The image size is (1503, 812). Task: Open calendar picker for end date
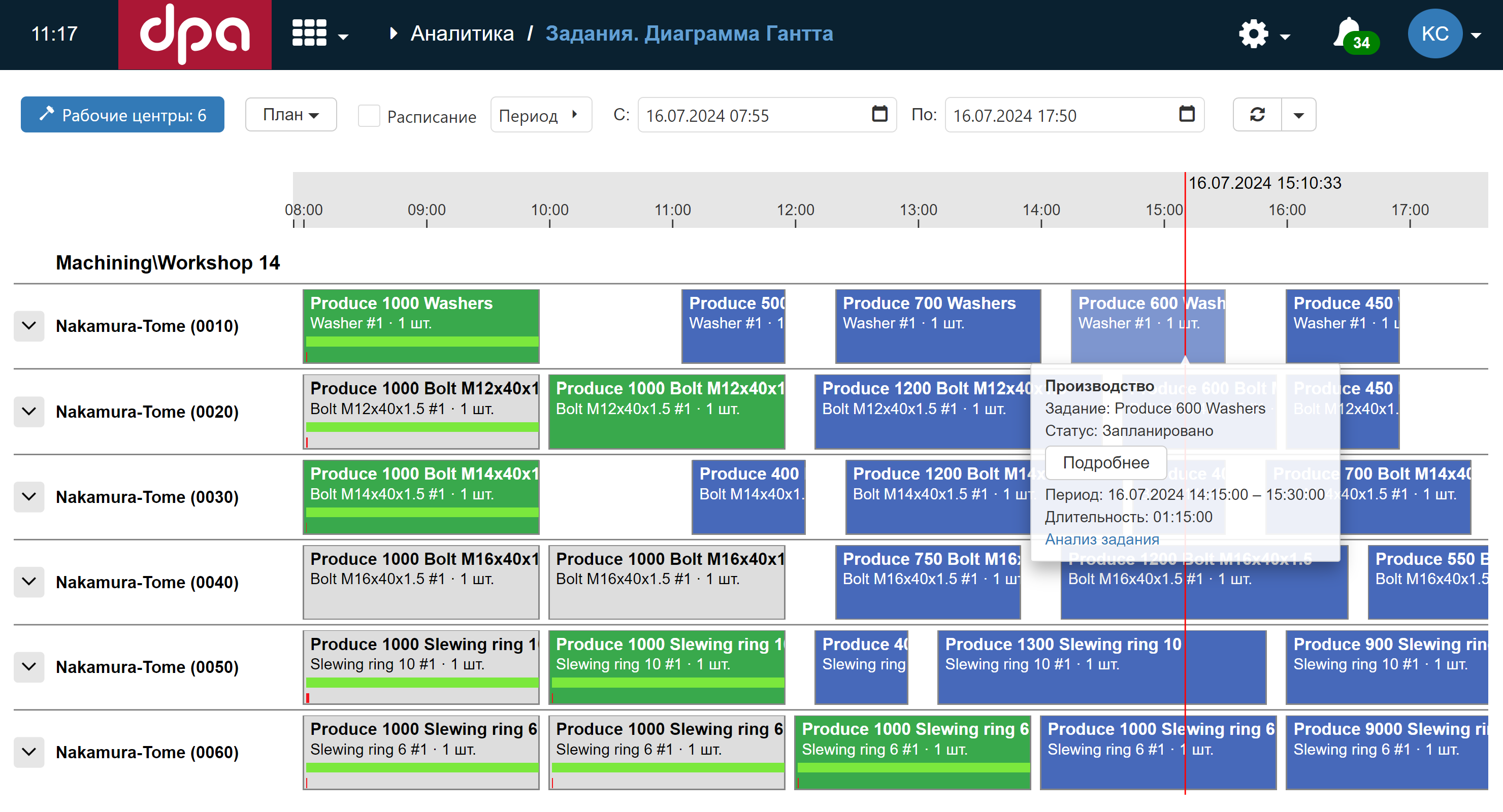(x=1187, y=114)
